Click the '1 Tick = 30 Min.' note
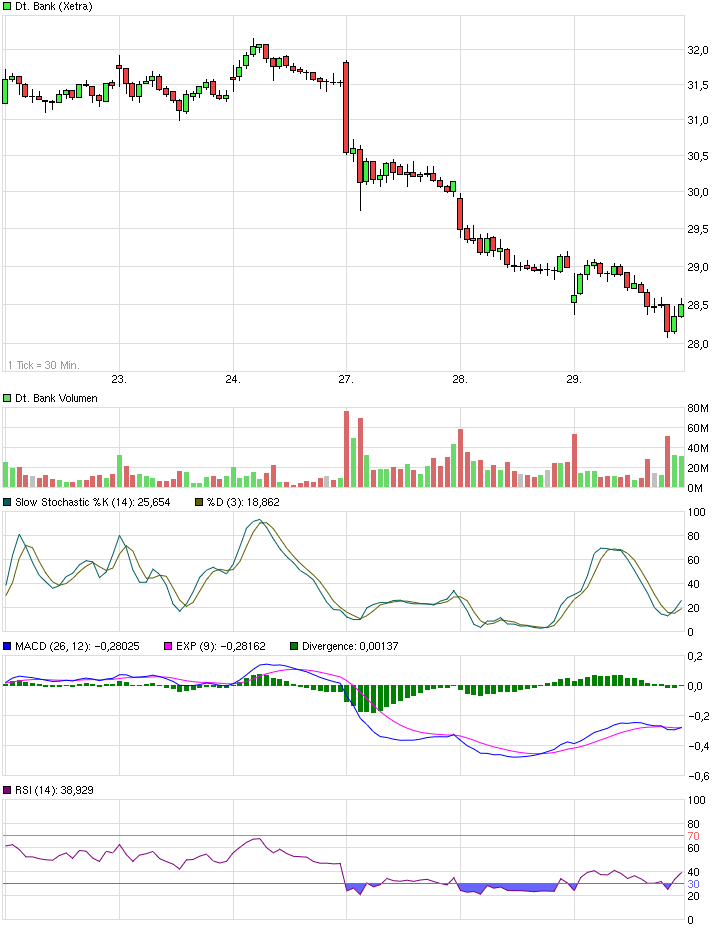Screen dimensions: 726x928 coord(44,365)
